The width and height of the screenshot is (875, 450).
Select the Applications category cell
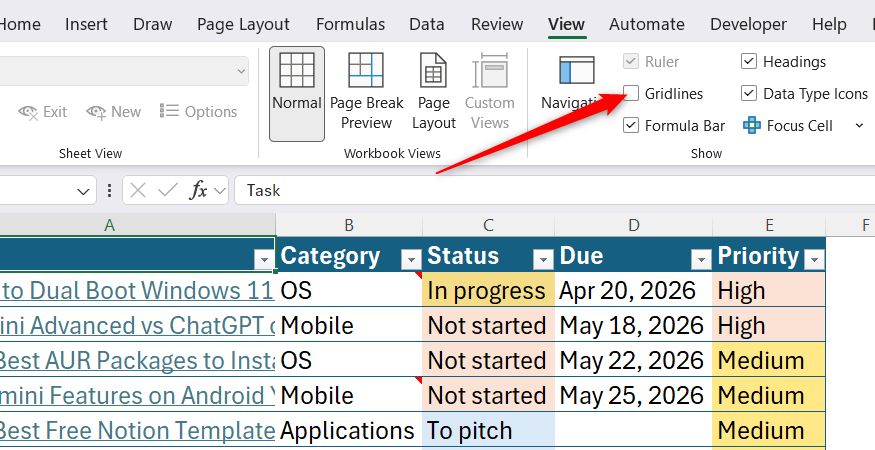[x=349, y=430]
